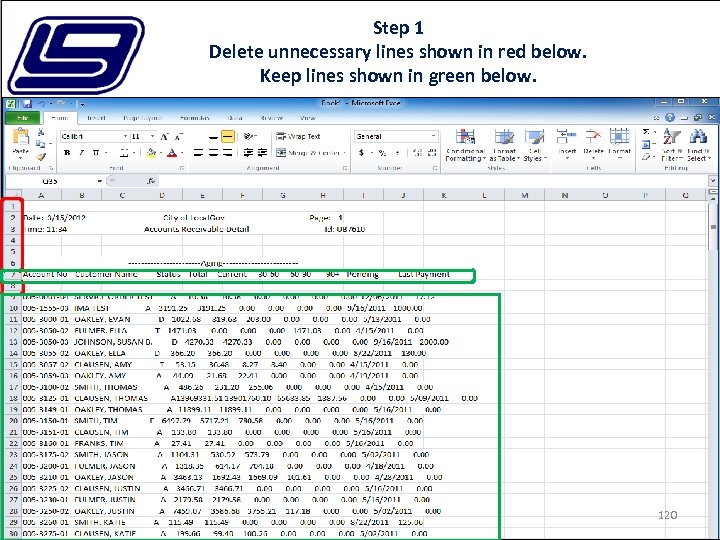The width and height of the screenshot is (720, 540).
Task: Select the Format Painter brush
Action: point(41,157)
